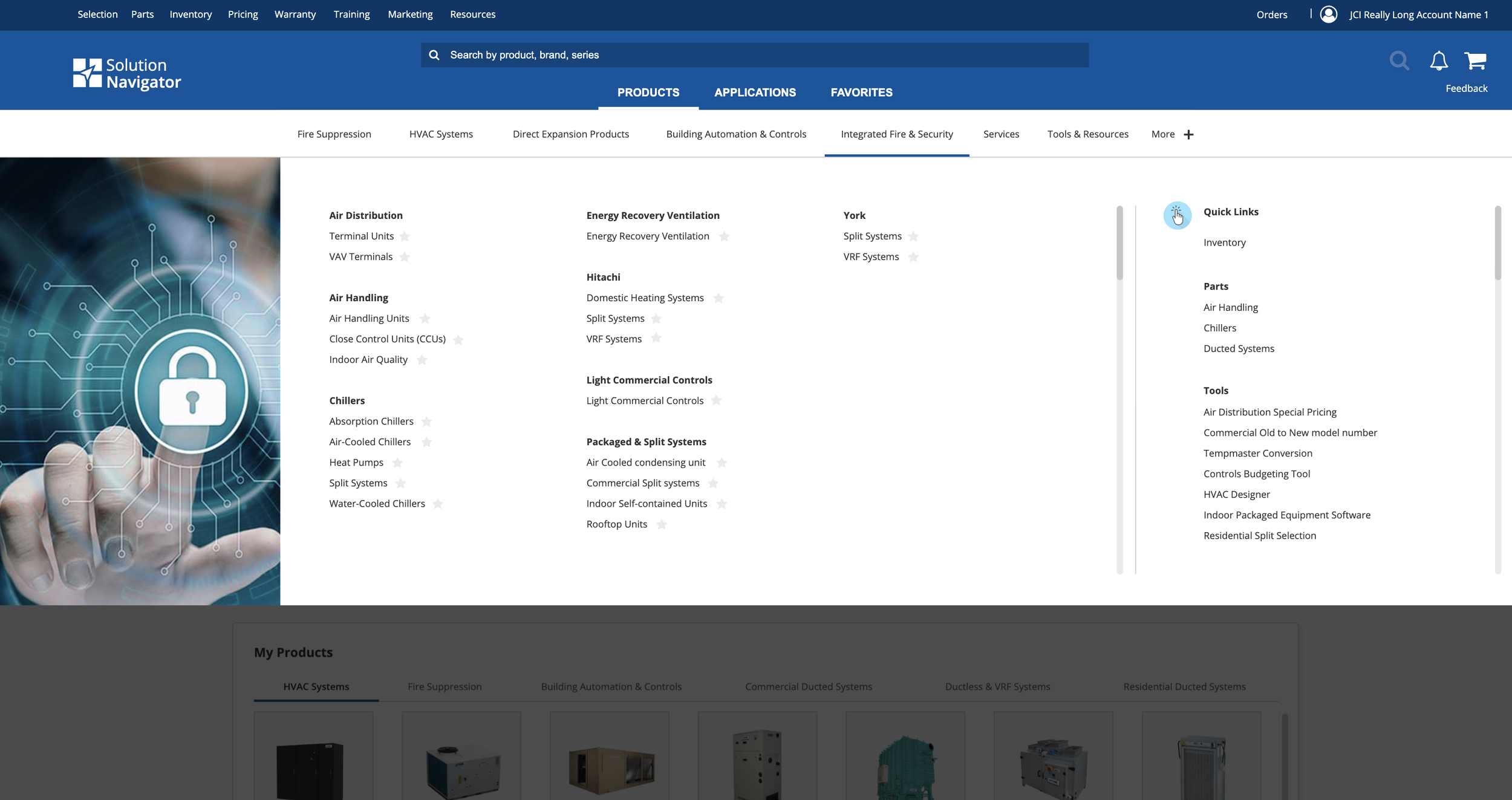Star the Close Control Units (CCUs) item
The width and height of the screenshot is (1512, 800).
tap(458, 339)
